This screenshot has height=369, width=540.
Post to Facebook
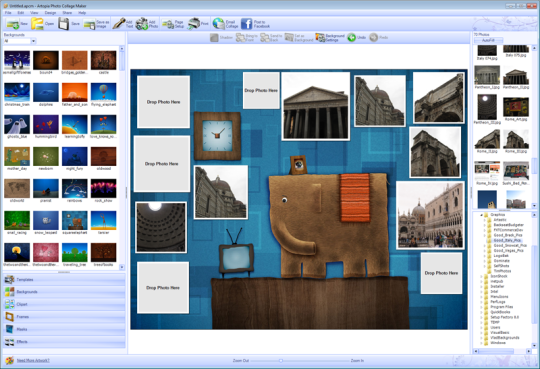[x=255, y=24]
